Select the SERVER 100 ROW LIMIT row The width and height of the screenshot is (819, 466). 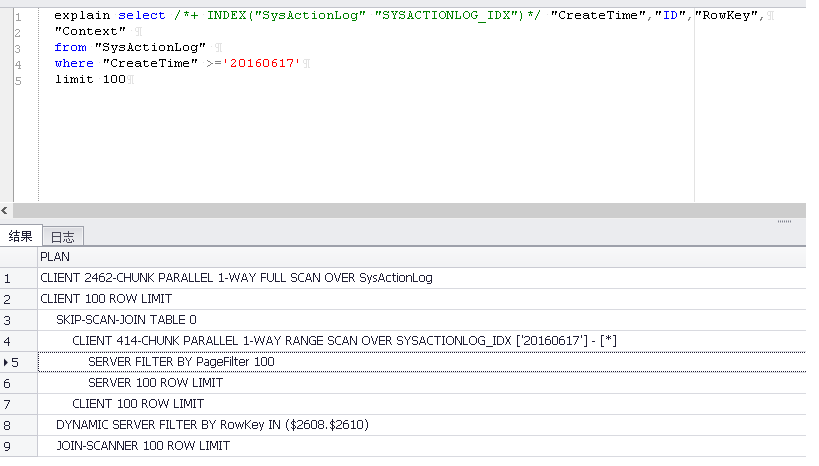tap(155, 383)
